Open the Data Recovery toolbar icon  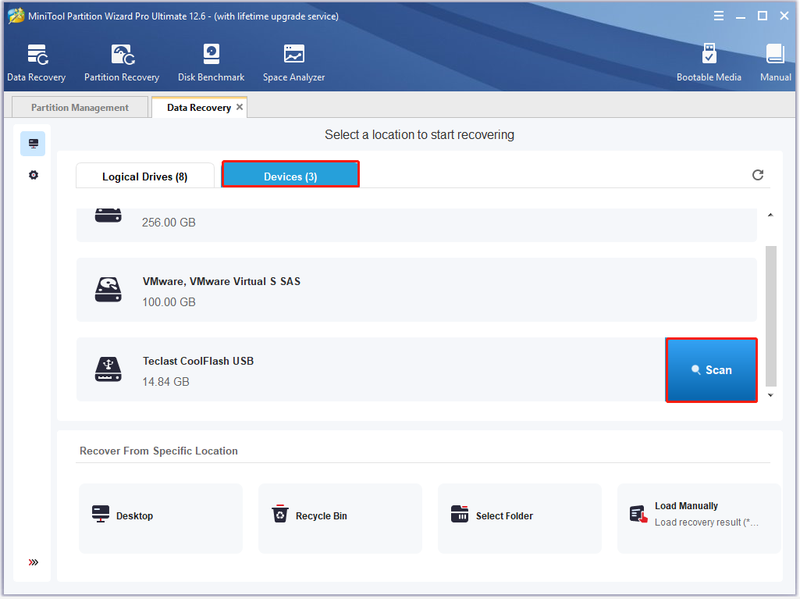pyautogui.click(x=36, y=63)
